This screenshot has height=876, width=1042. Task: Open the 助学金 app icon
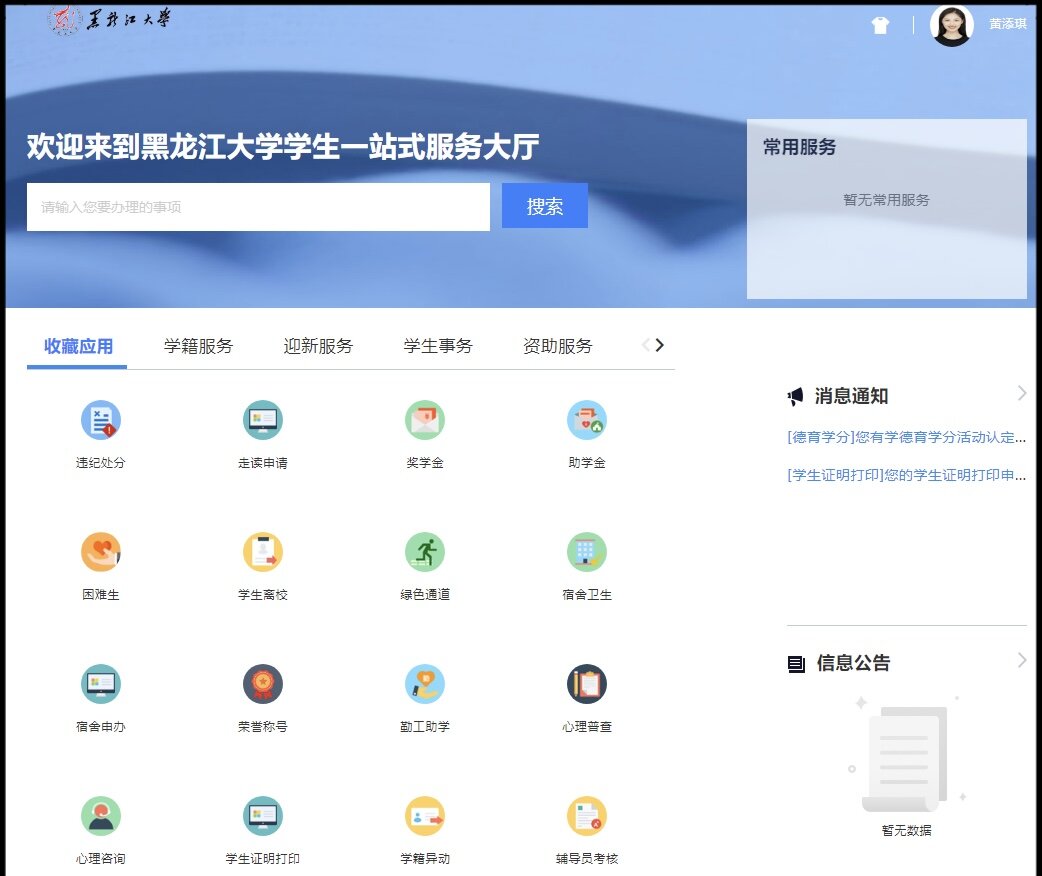[x=586, y=421]
